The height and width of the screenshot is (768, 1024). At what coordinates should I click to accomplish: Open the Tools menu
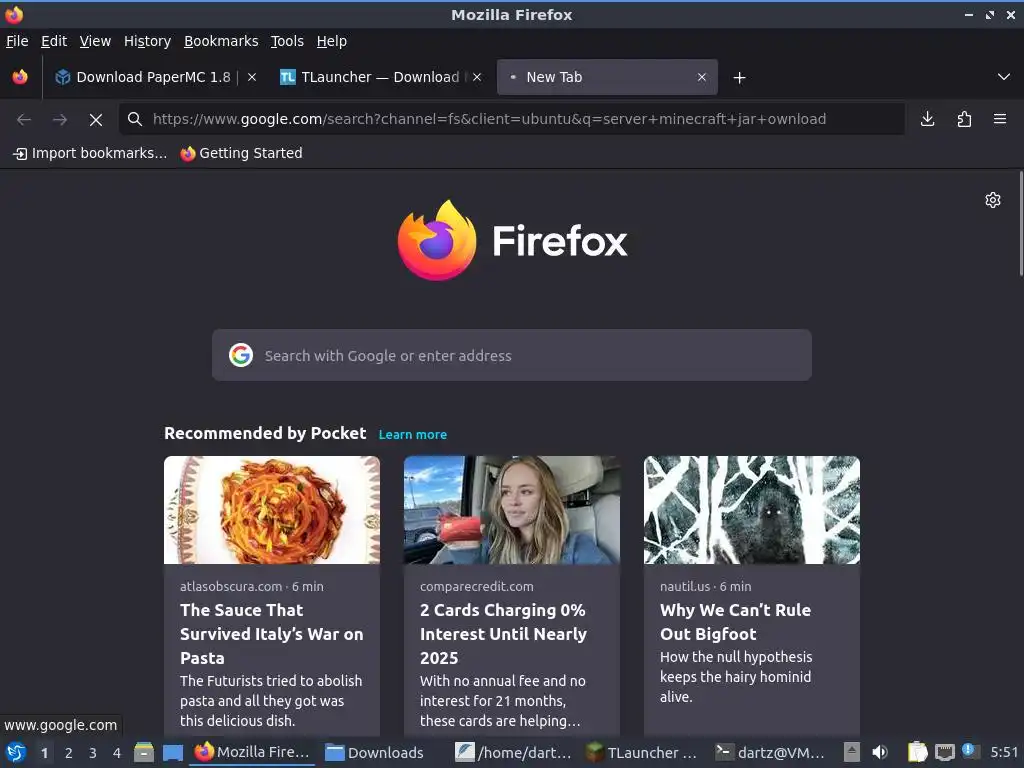(287, 41)
